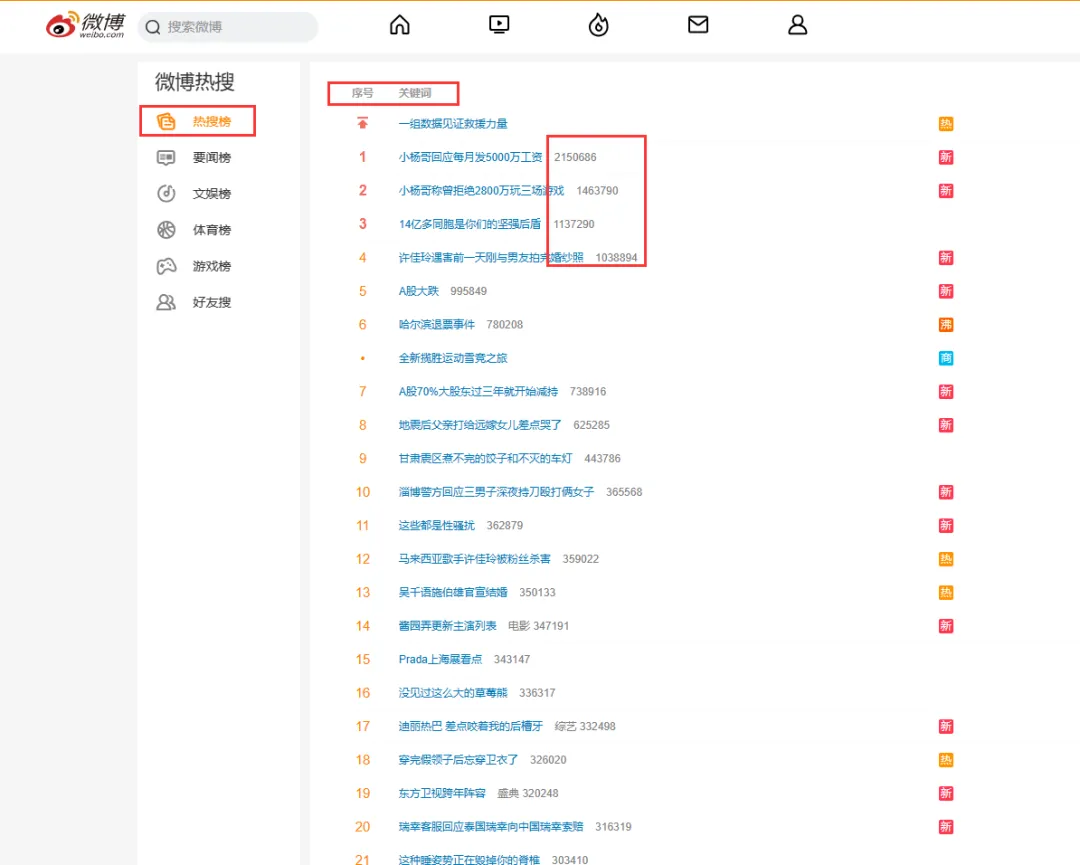Click 新 badge on the rank 4 row

(946, 258)
